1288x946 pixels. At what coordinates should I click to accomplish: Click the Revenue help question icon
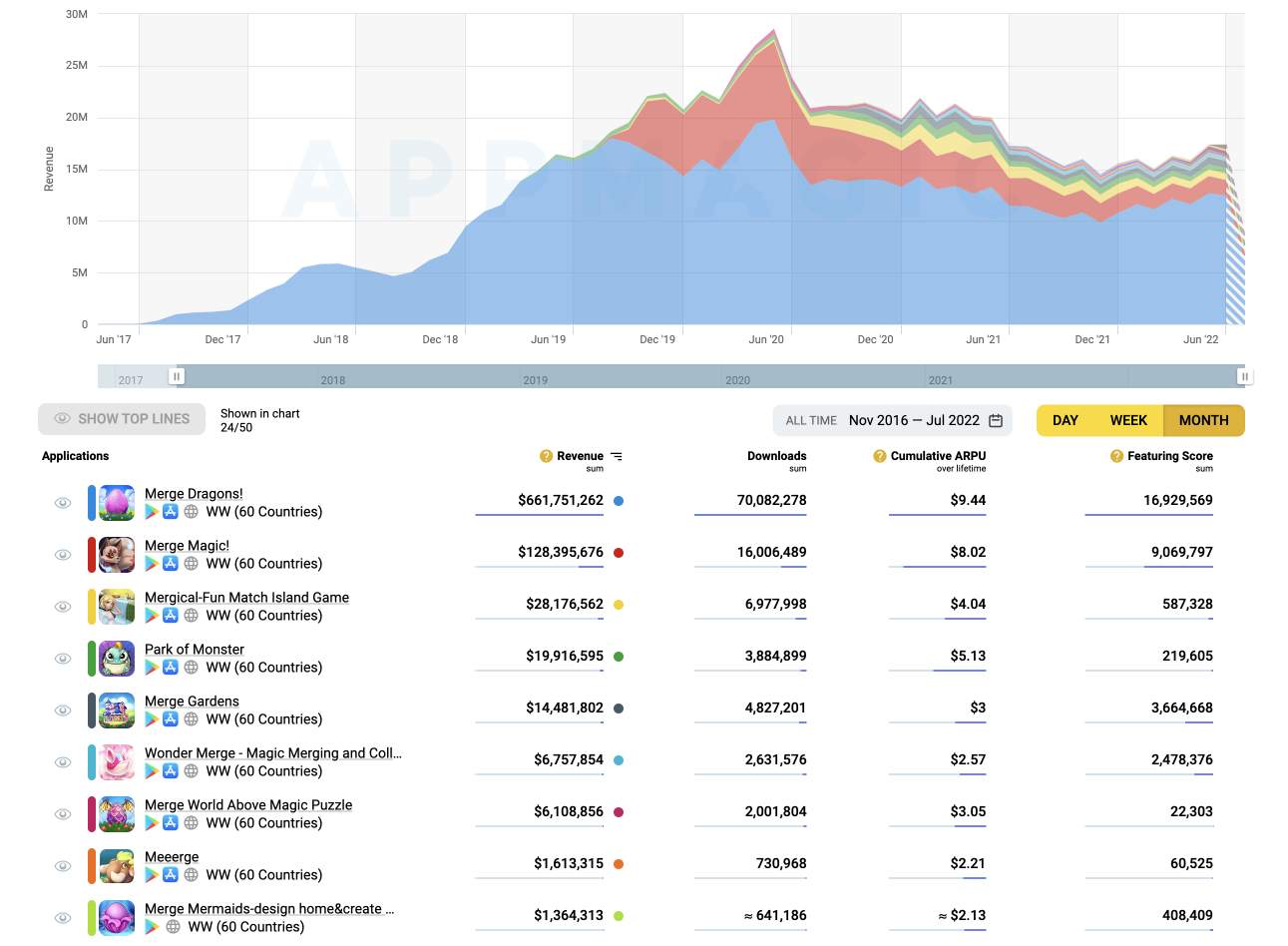[546, 456]
